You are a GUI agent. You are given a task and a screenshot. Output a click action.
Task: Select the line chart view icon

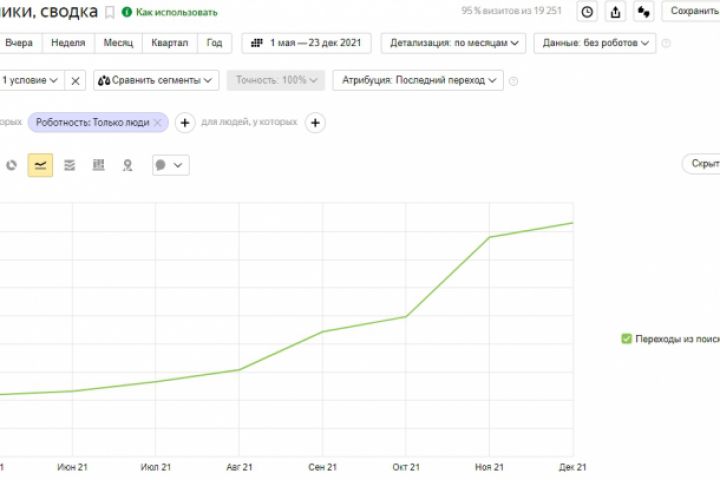[40, 165]
